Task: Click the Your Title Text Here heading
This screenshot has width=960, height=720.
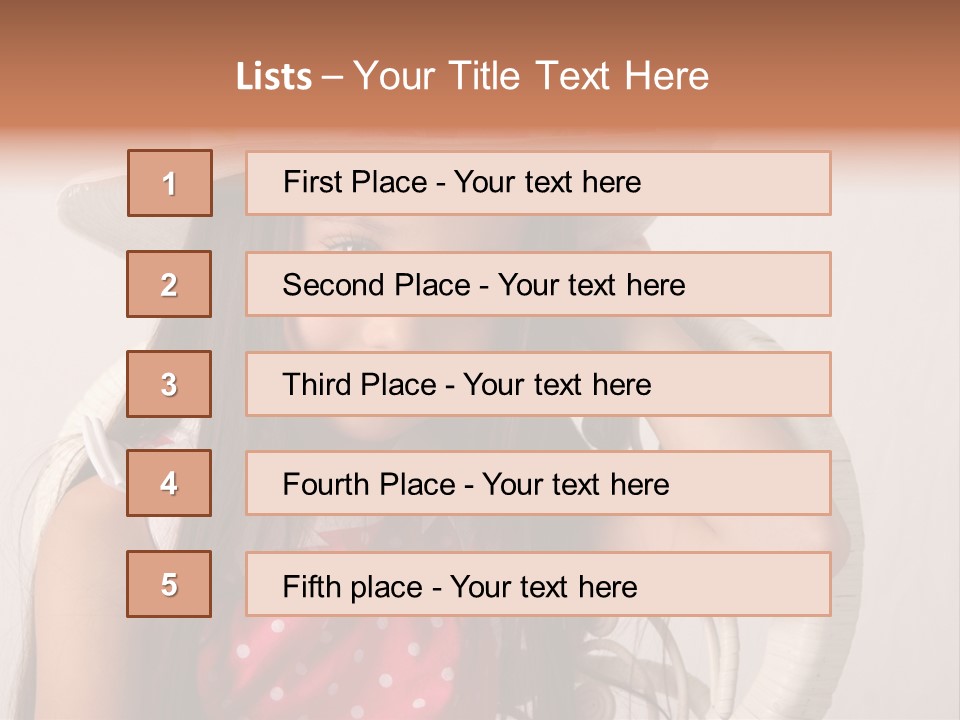Action: (x=531, y=76)
